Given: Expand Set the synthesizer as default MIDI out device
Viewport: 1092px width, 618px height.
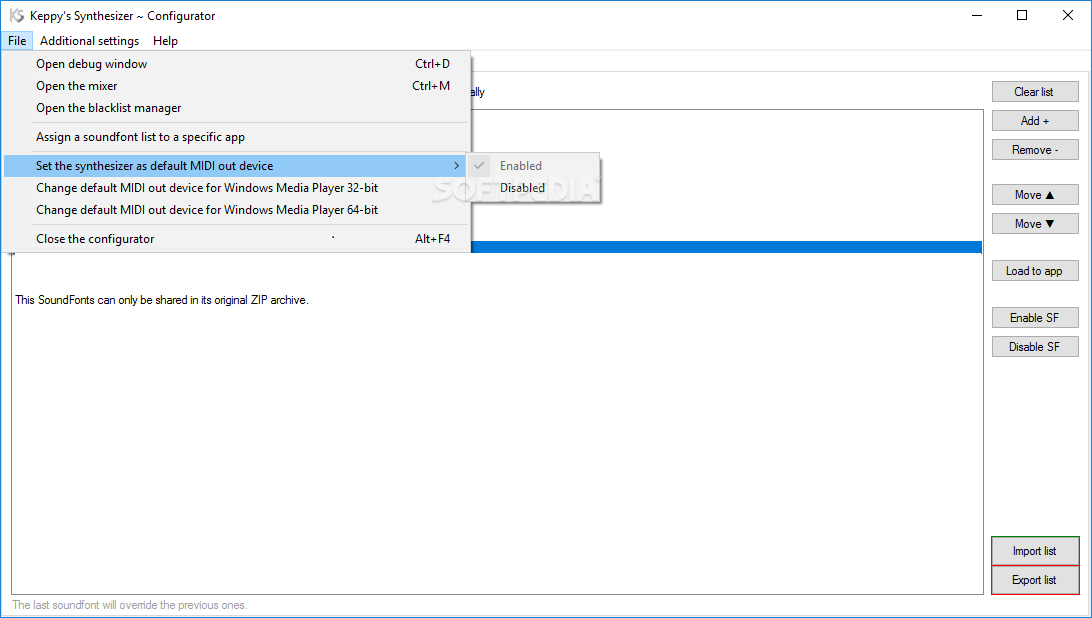Looking at the screenshot, I should click(x=237, y=166).
